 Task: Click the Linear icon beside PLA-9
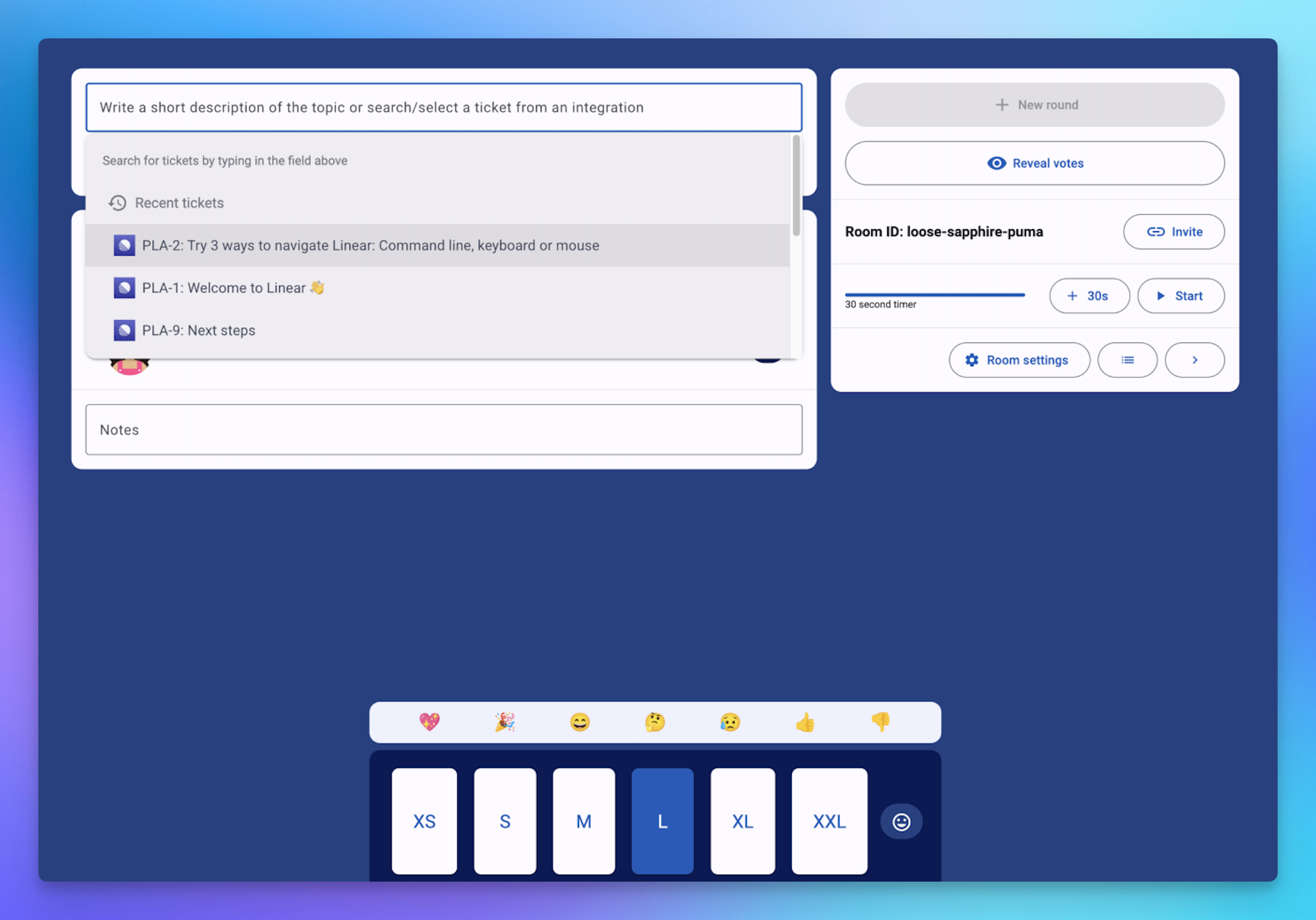124,330
